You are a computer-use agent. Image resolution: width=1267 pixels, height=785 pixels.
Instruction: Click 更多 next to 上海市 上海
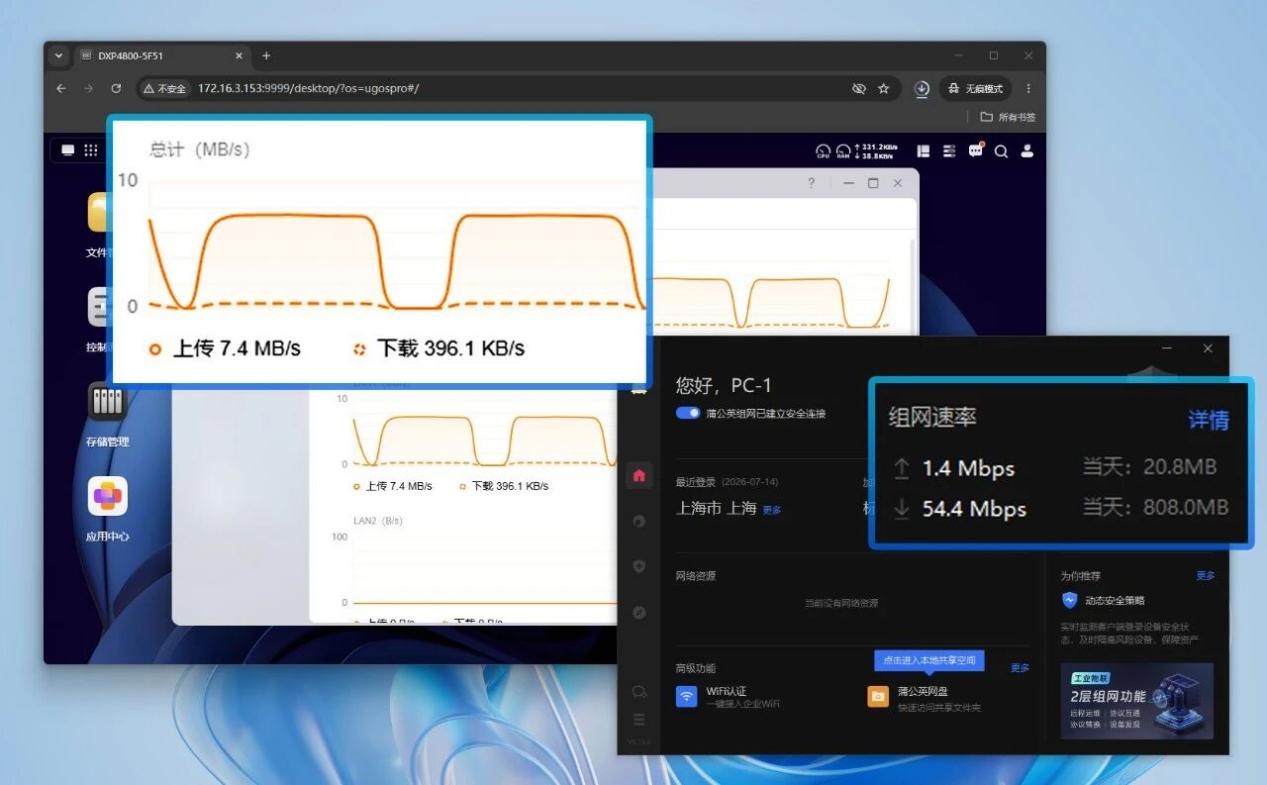pyautogui.click(x=773, y=510)
